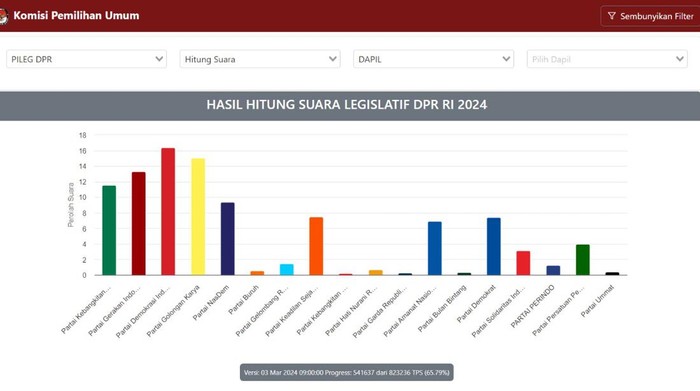Click chevron arrow of Pilih Dapil selector
The width and height of the screenshot is (700, 391).
pos(679,59)
